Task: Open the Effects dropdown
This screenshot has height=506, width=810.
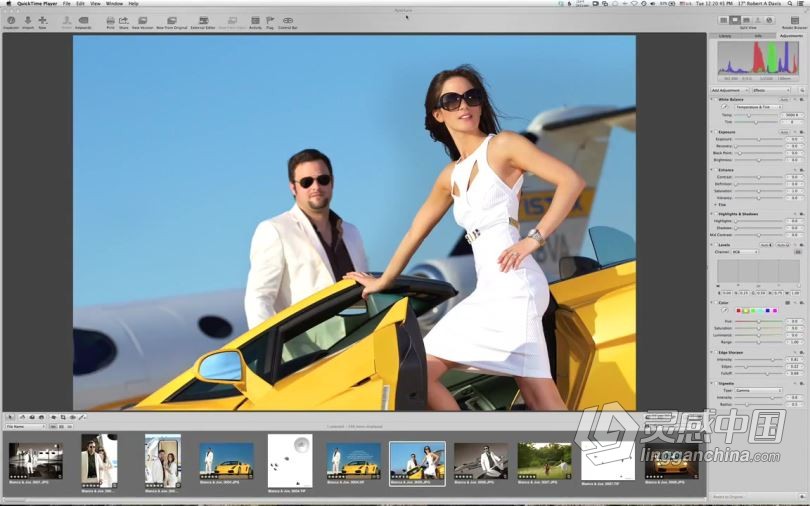Action: [x=771, y=90]
